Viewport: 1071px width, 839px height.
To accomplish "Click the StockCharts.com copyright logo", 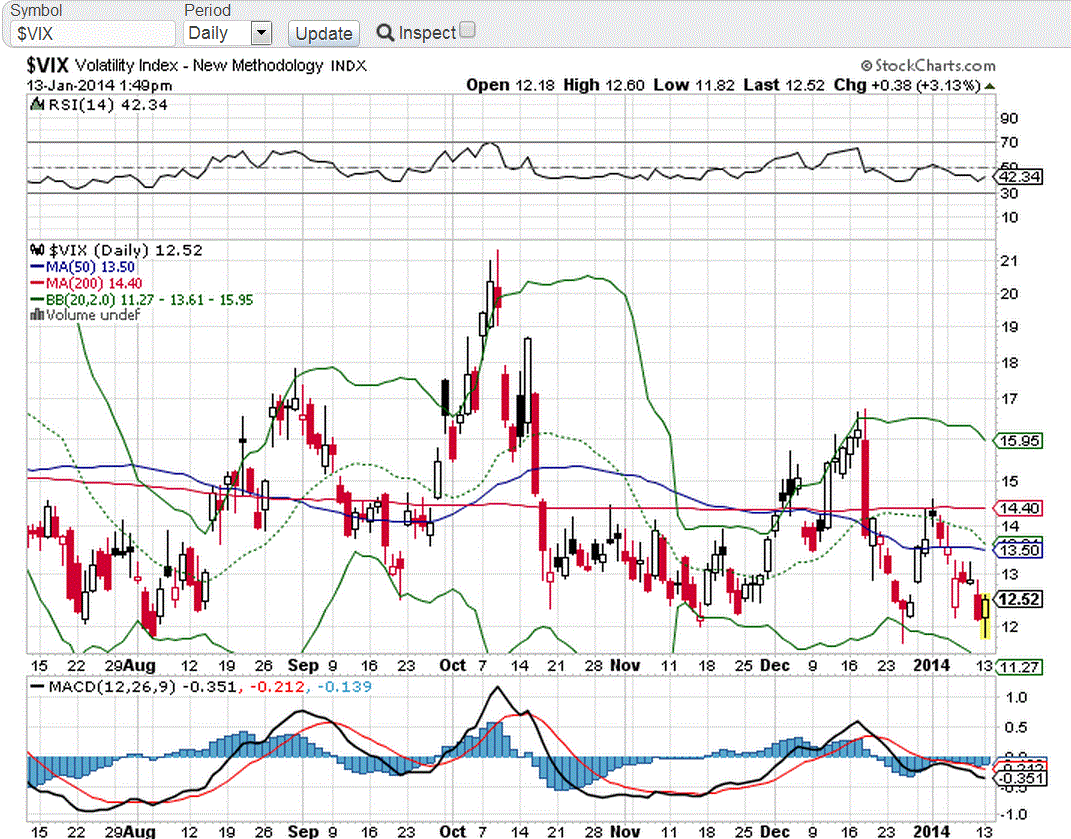I will coord(927,65).
